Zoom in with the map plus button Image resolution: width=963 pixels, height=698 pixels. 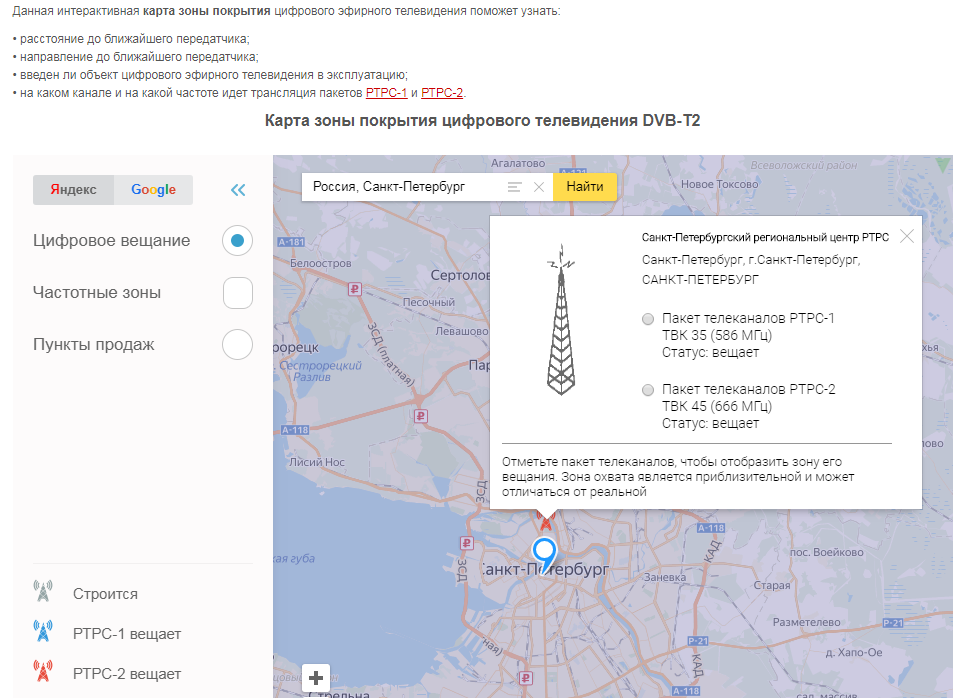(316, 678)
